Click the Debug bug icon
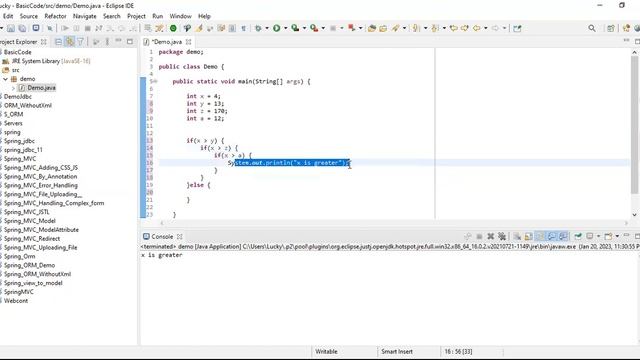The height and width of the screenshot is (360, 640). [258, 28]
